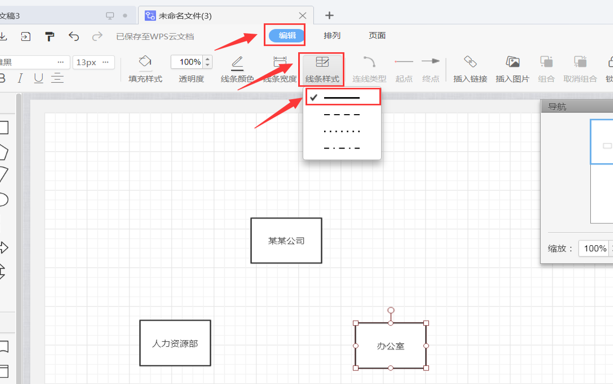Click the monitor icon on 文稿3 tab
613x387 pixels.
pyautogui.click(x=110, y=16)
